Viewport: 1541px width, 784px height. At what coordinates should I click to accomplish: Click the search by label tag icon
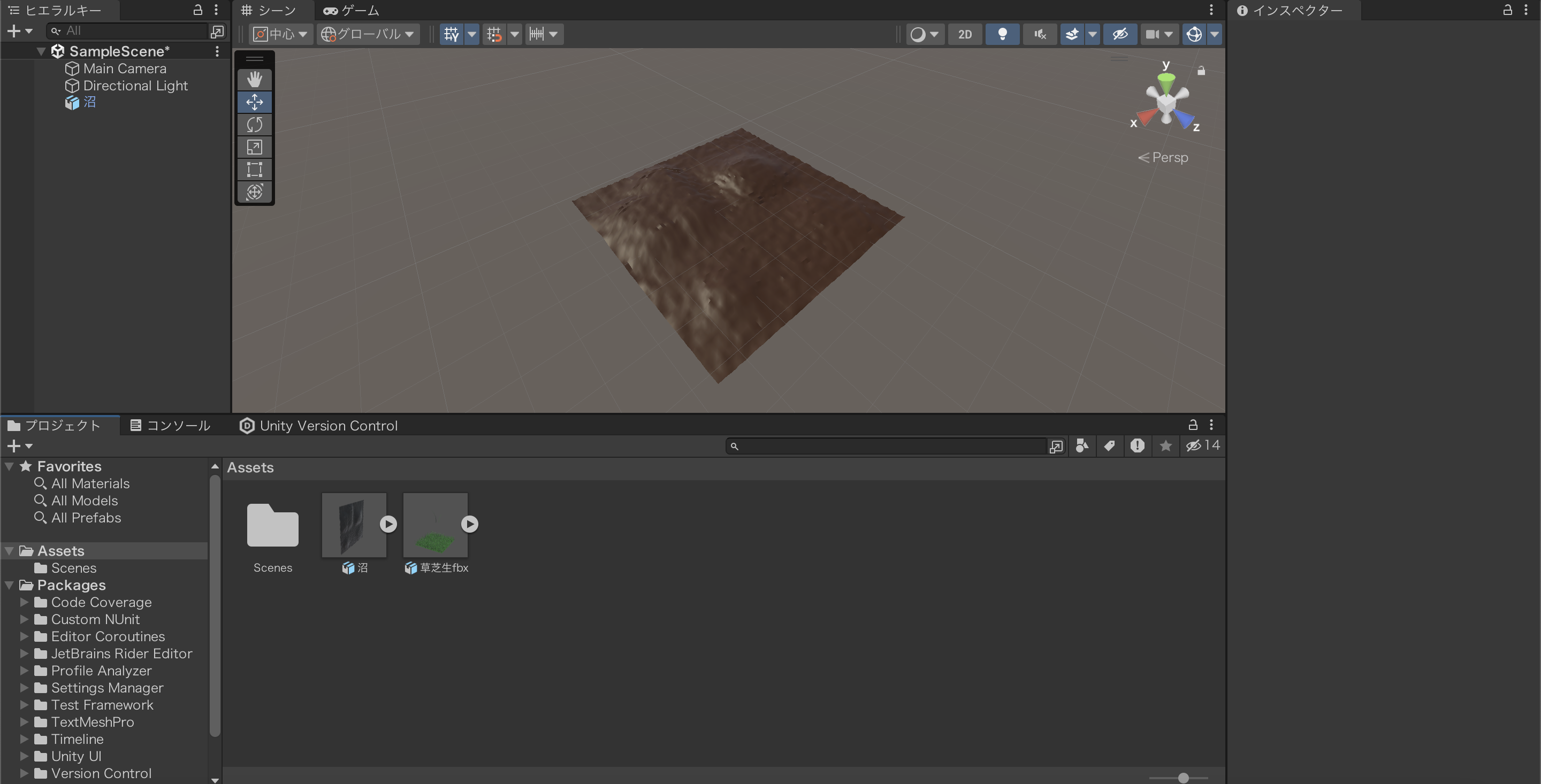point(1109,445)
